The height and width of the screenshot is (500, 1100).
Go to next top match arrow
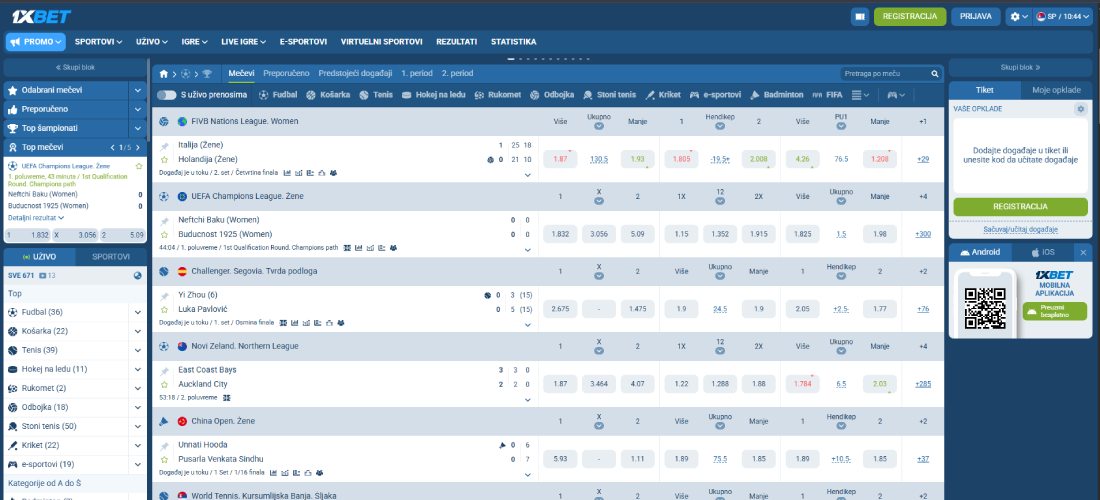click(138, 147)
